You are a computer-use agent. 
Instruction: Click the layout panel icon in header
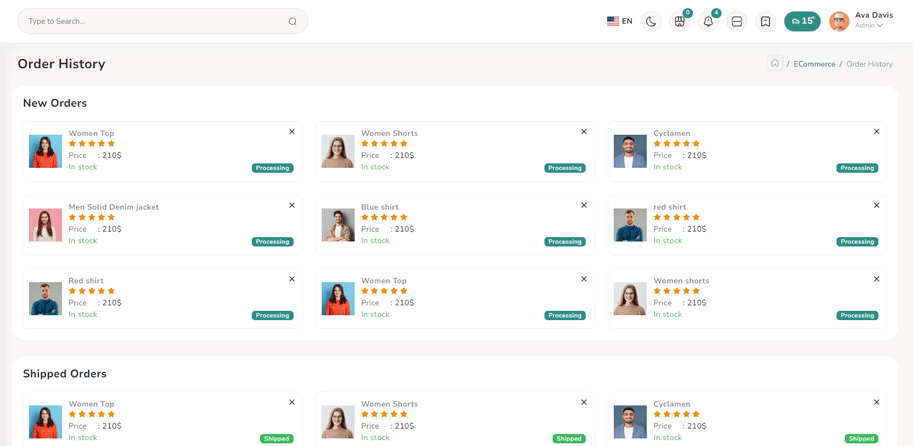[737, 21]
